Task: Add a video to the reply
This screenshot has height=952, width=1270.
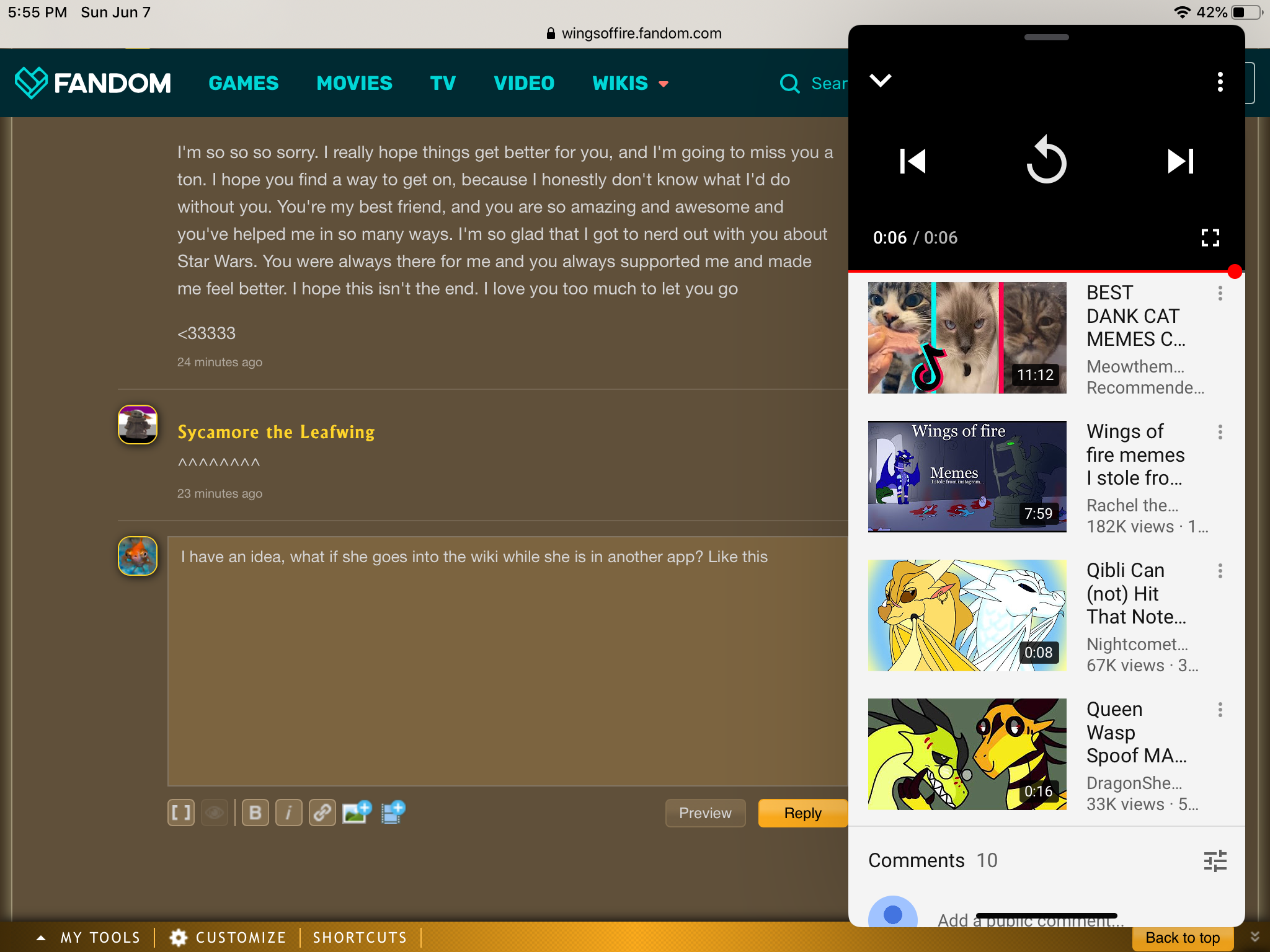Action: pyautogui.click(x=393, y=812)
